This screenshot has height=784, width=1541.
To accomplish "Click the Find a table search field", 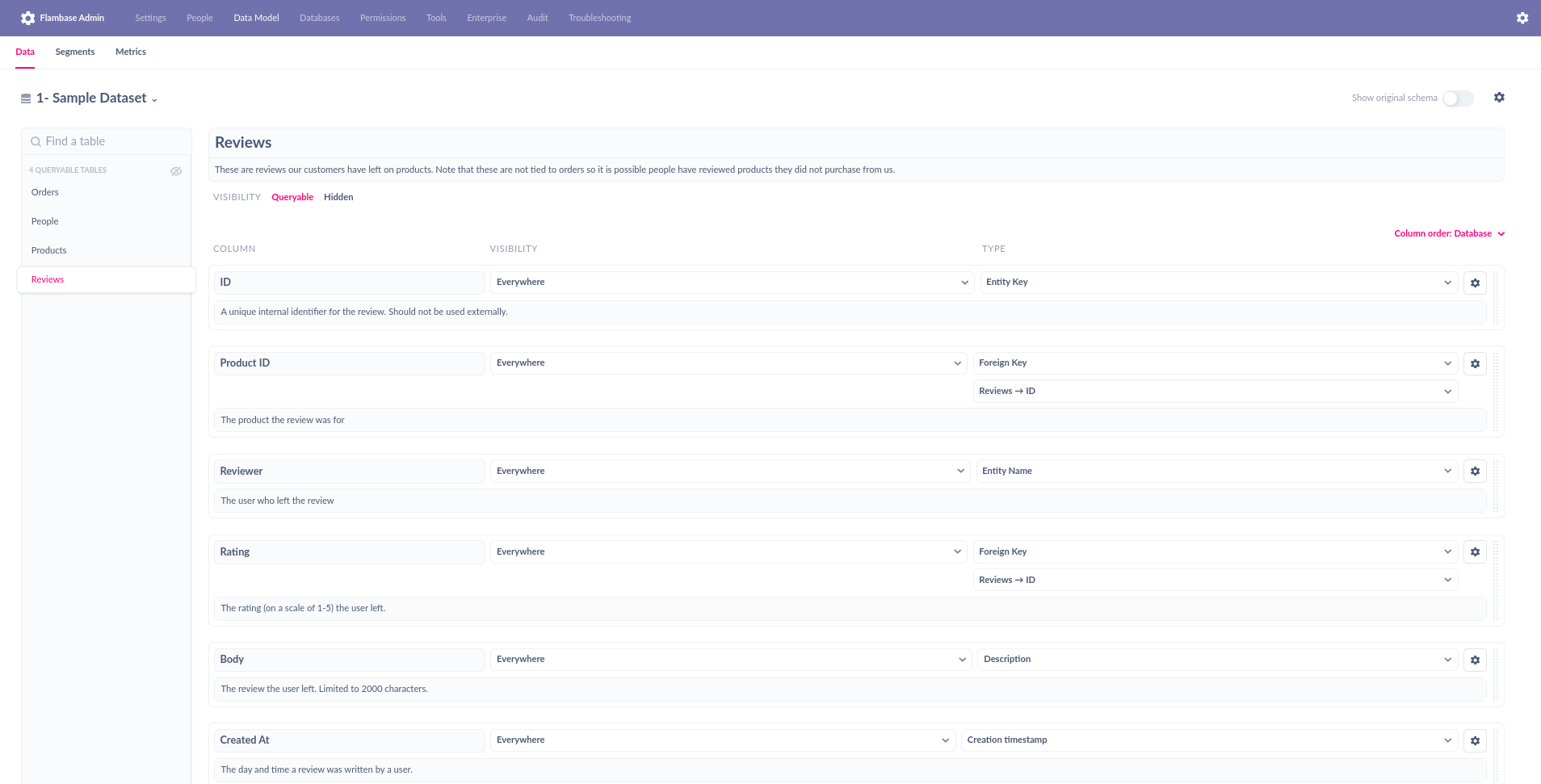I will pos(106,140).
